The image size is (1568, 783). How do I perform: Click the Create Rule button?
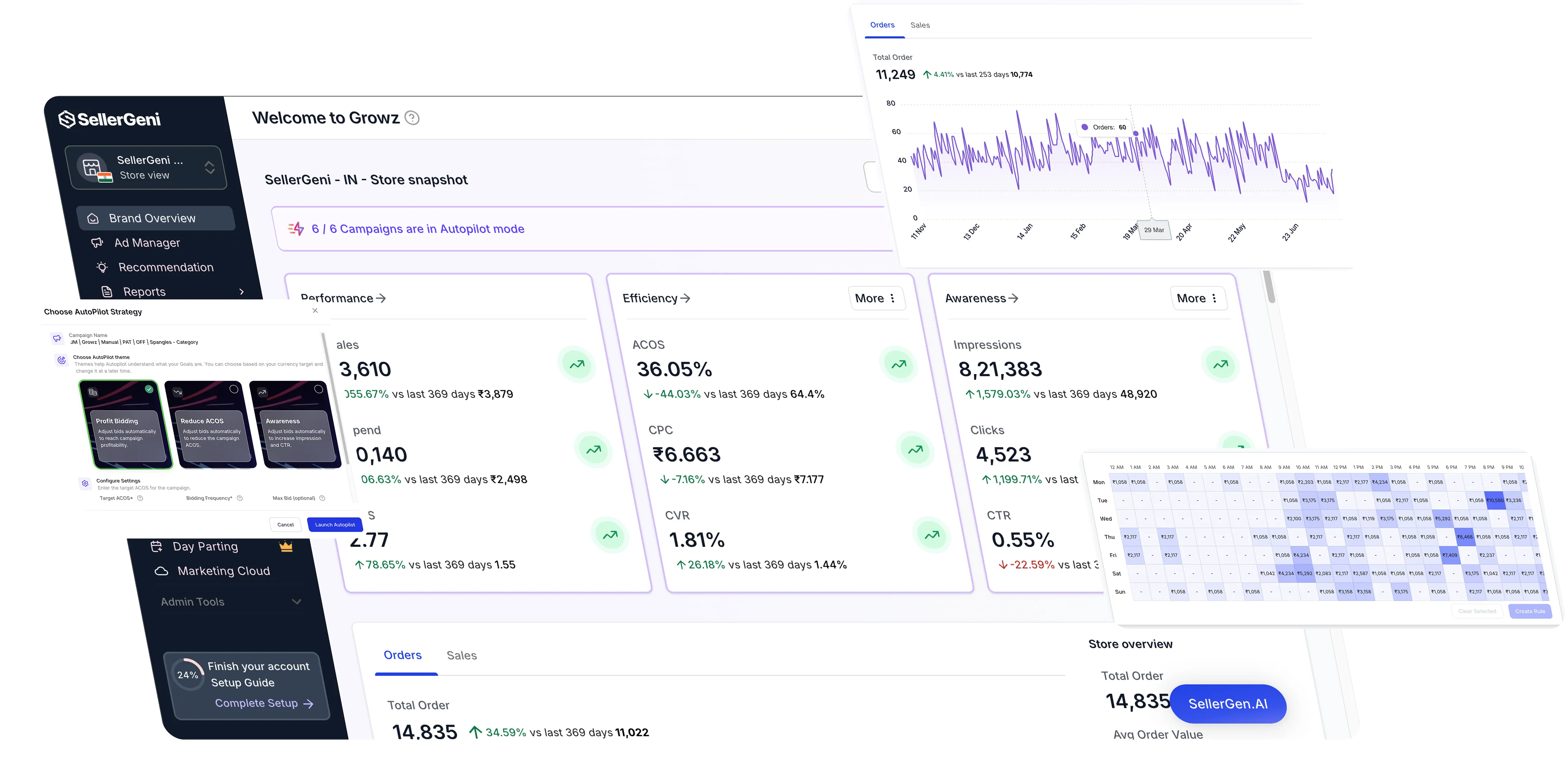point(1530,611)
